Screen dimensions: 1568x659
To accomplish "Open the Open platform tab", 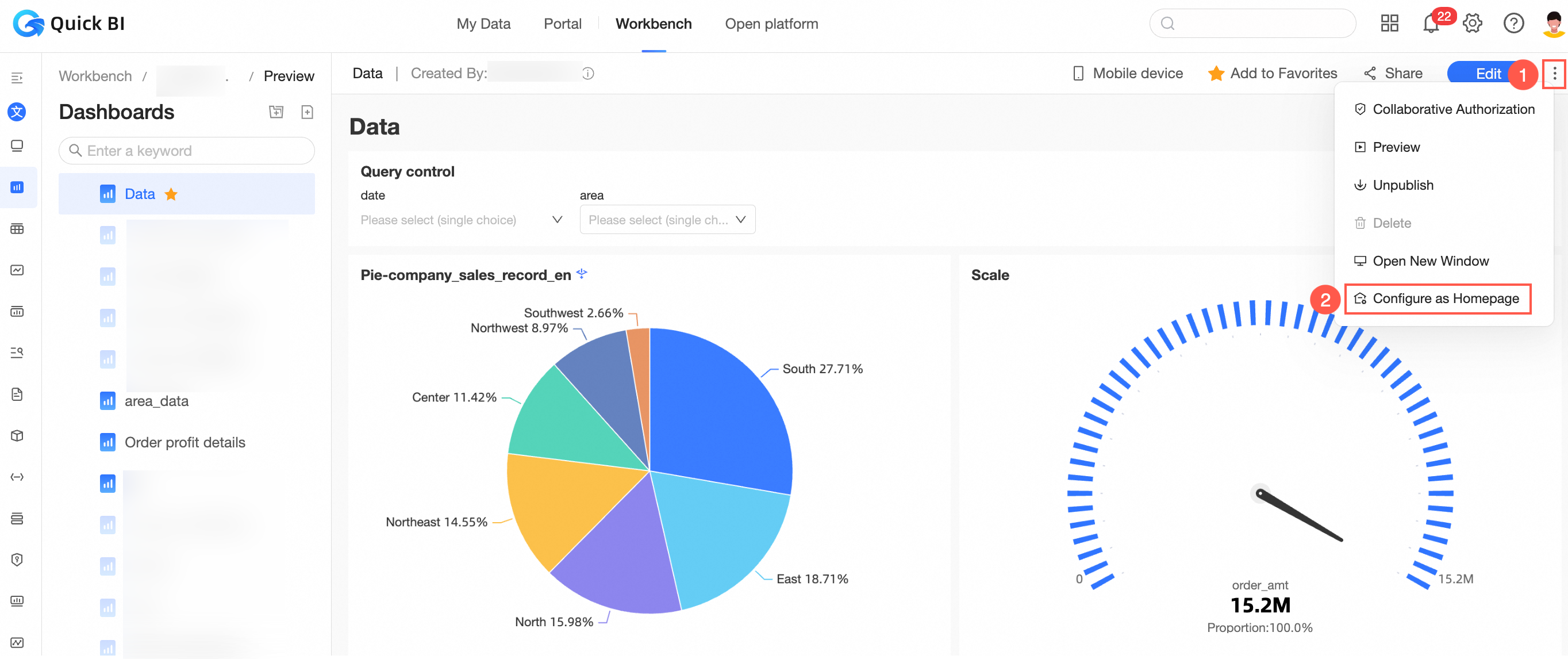I will click(x=771, y=24).
